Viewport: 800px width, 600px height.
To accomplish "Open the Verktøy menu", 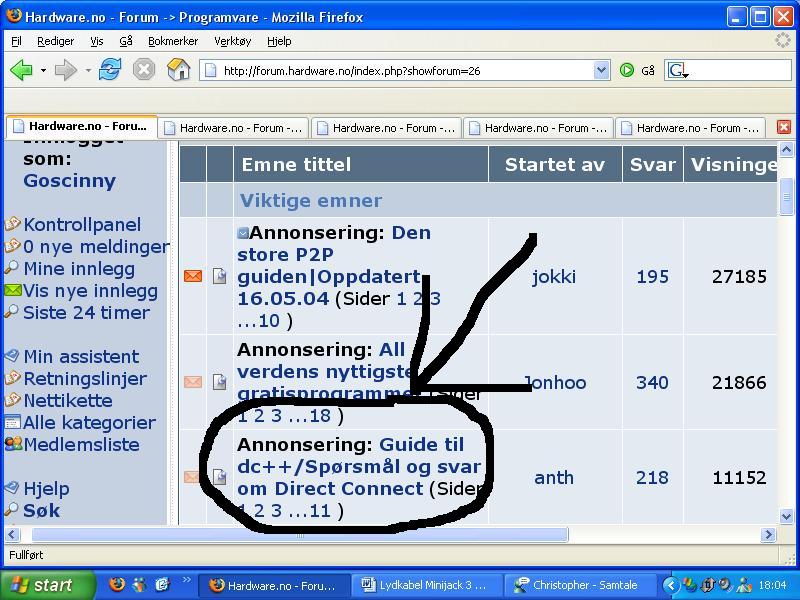I will [x=233, y=41].
